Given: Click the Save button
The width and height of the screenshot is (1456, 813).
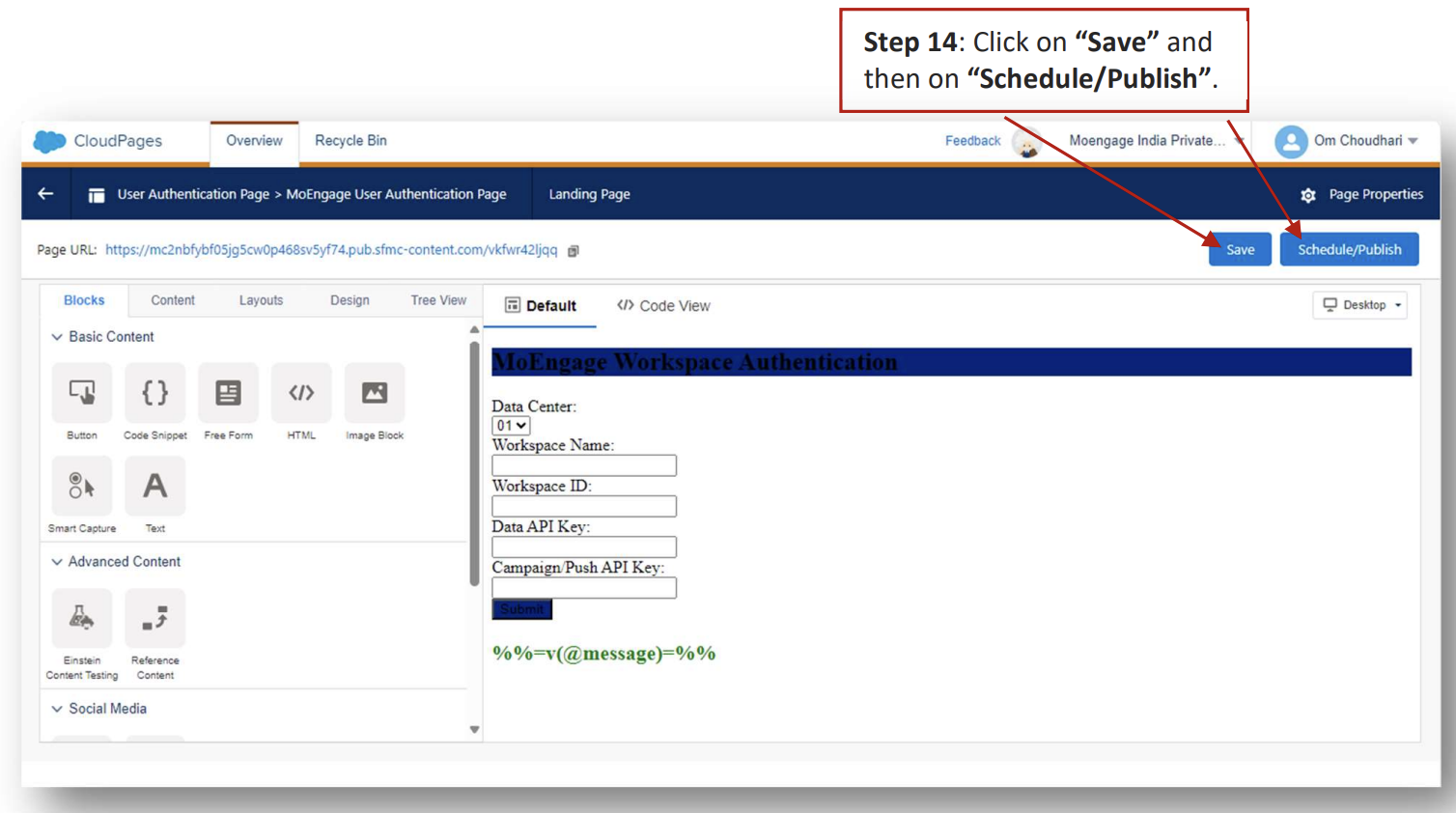Looking at the screenshot, I should coord(1240,250).
